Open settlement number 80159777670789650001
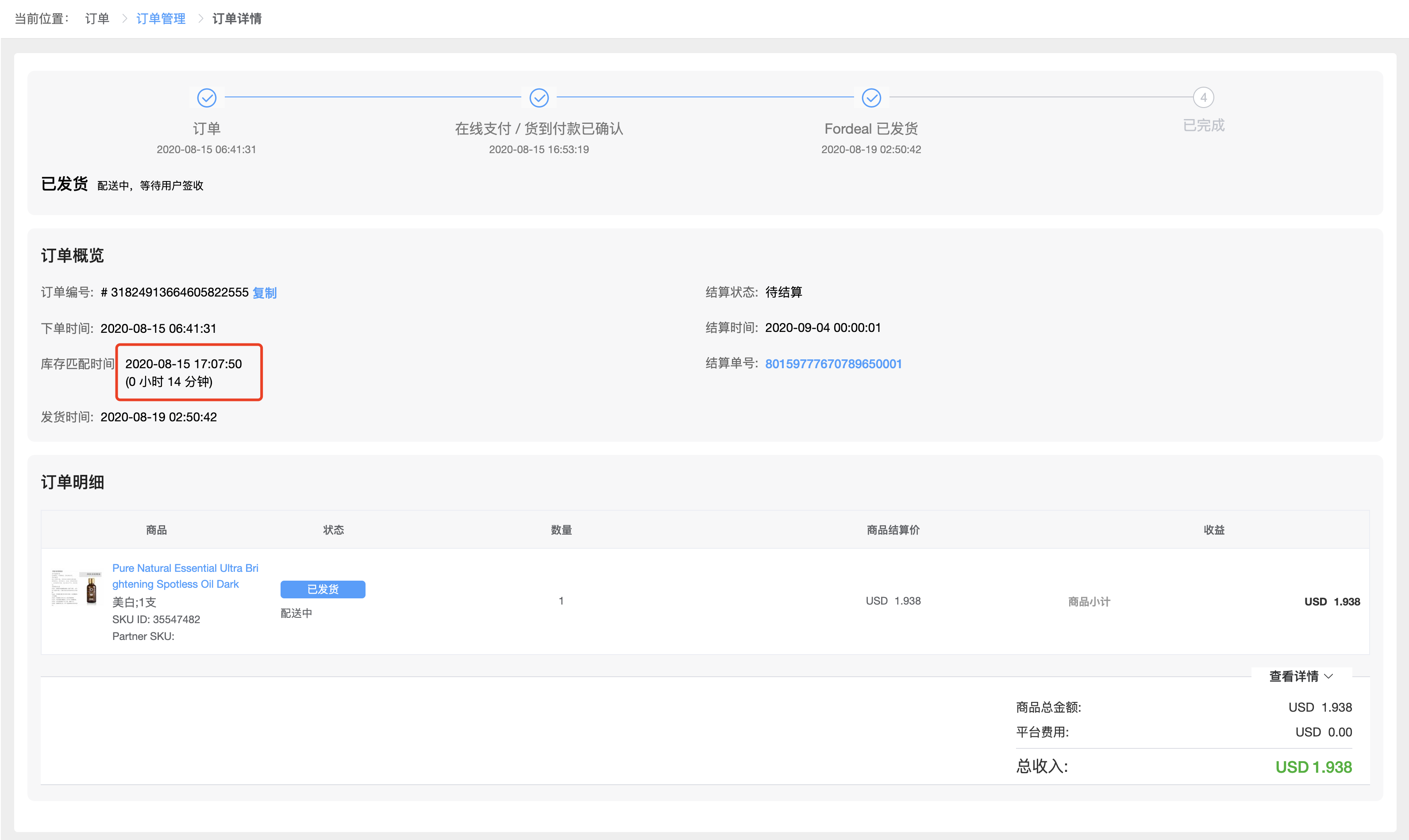 click(x=833, y=364)
